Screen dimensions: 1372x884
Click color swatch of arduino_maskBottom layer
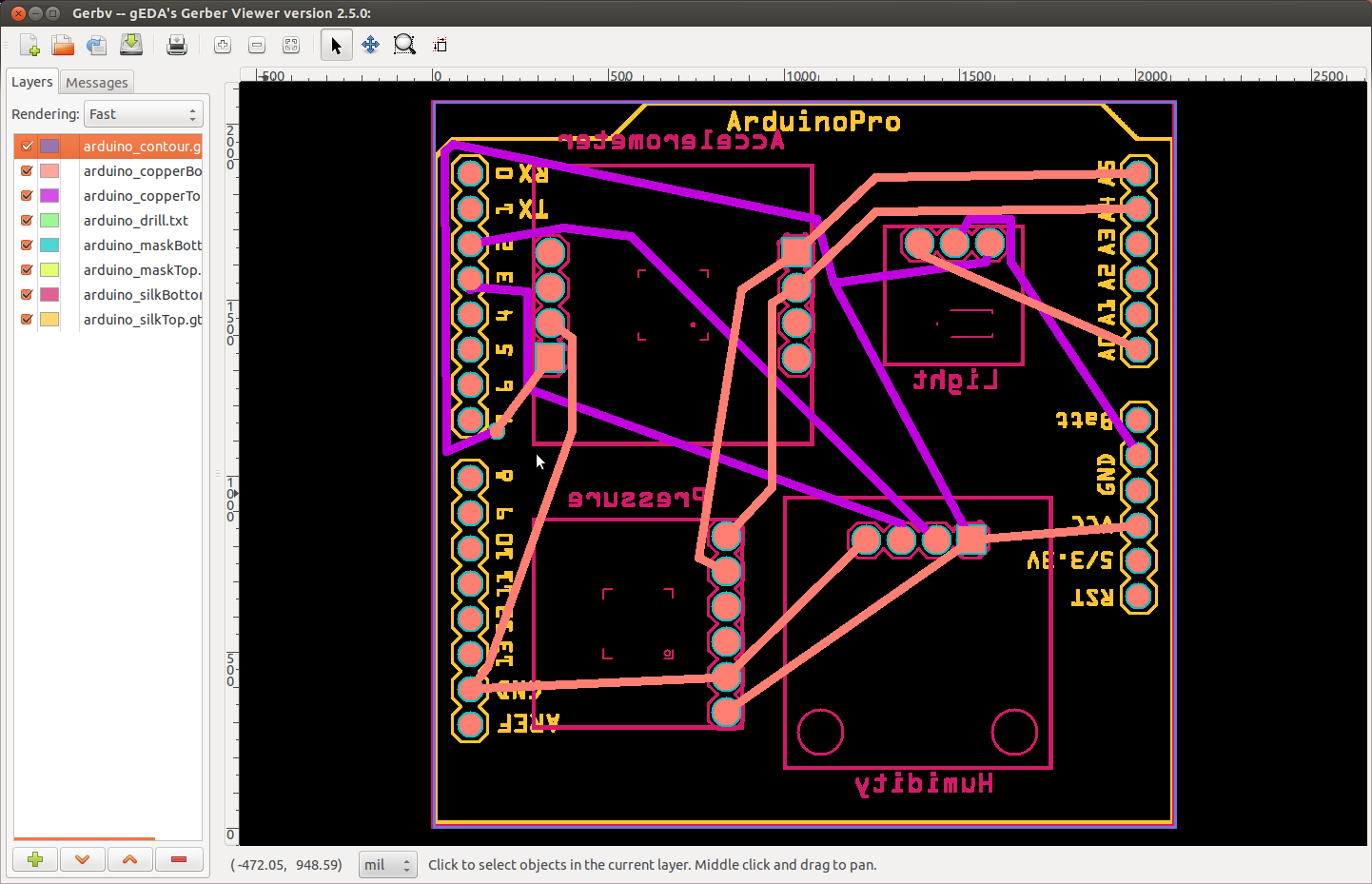tap(49, 246)
